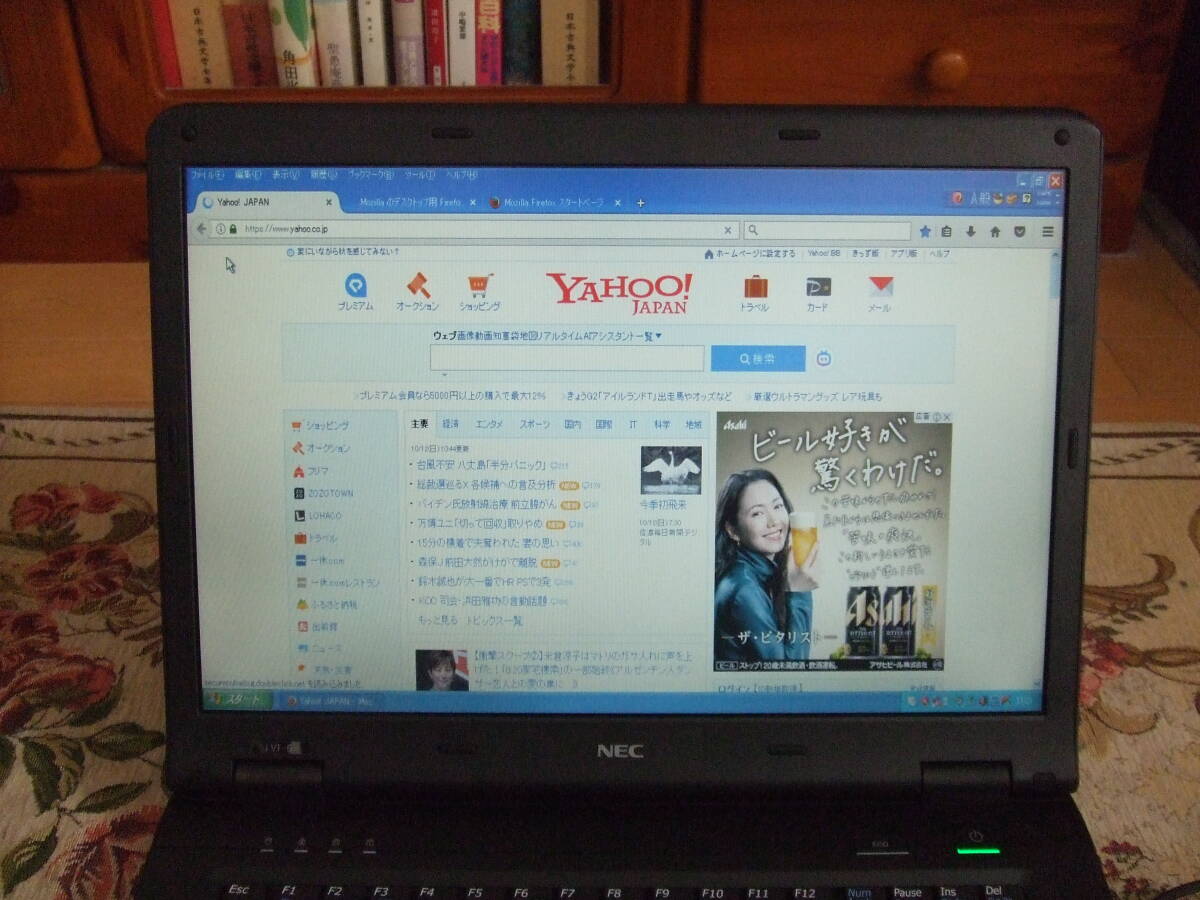Select the エンタメ news tab
Image resolution: width=1200 pixels, height=900 pixels.
point(490,424)
